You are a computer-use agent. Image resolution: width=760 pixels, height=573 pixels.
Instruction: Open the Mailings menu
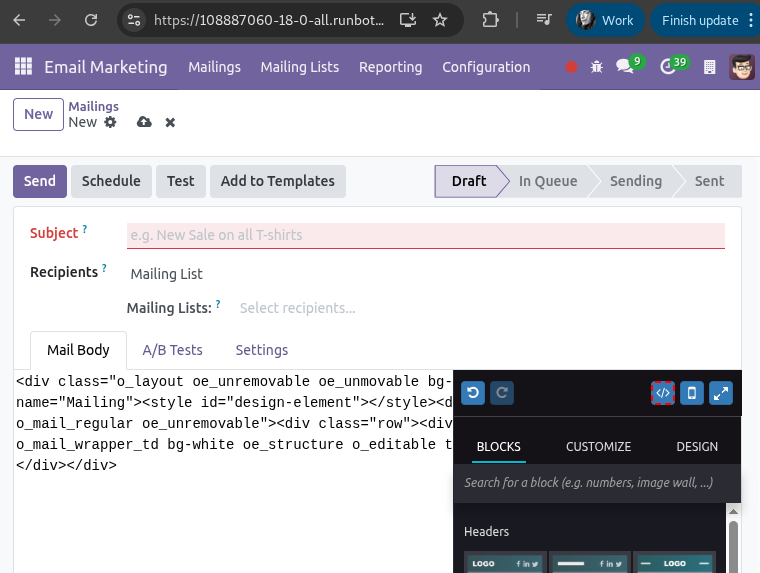click(214, 67)
